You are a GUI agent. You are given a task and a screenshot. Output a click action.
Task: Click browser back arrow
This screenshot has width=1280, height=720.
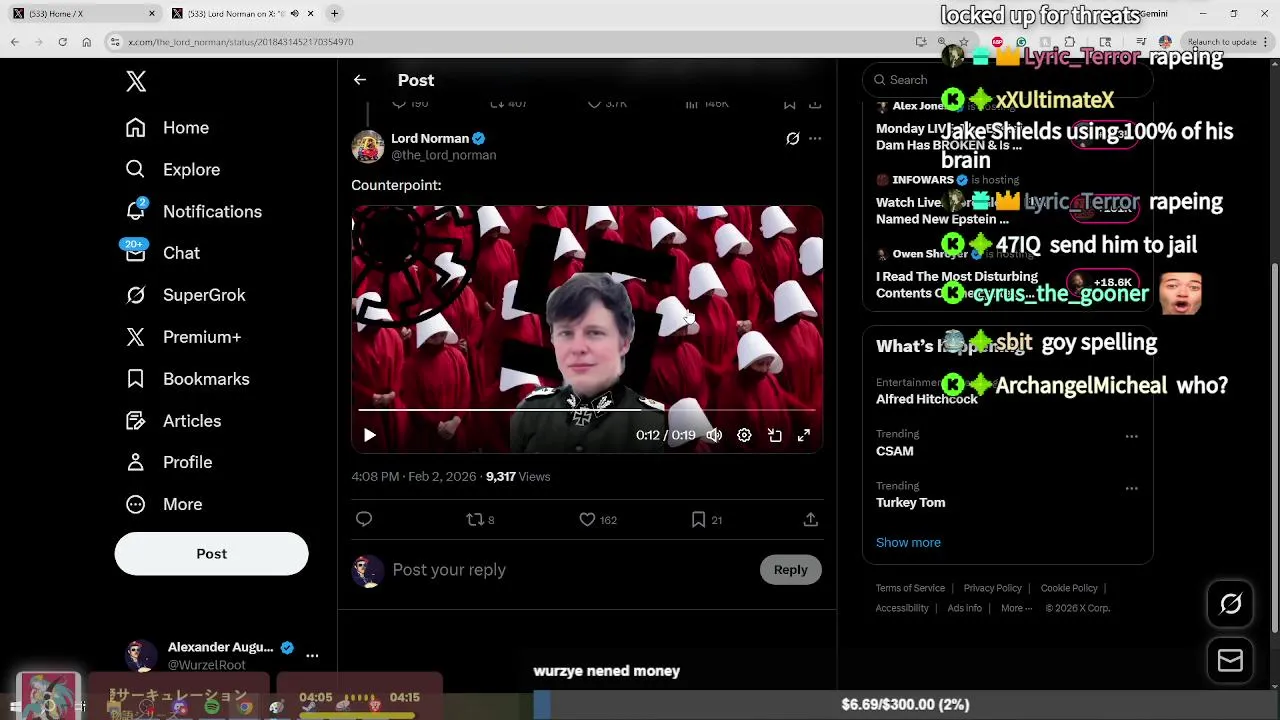[x=15, y=42]
